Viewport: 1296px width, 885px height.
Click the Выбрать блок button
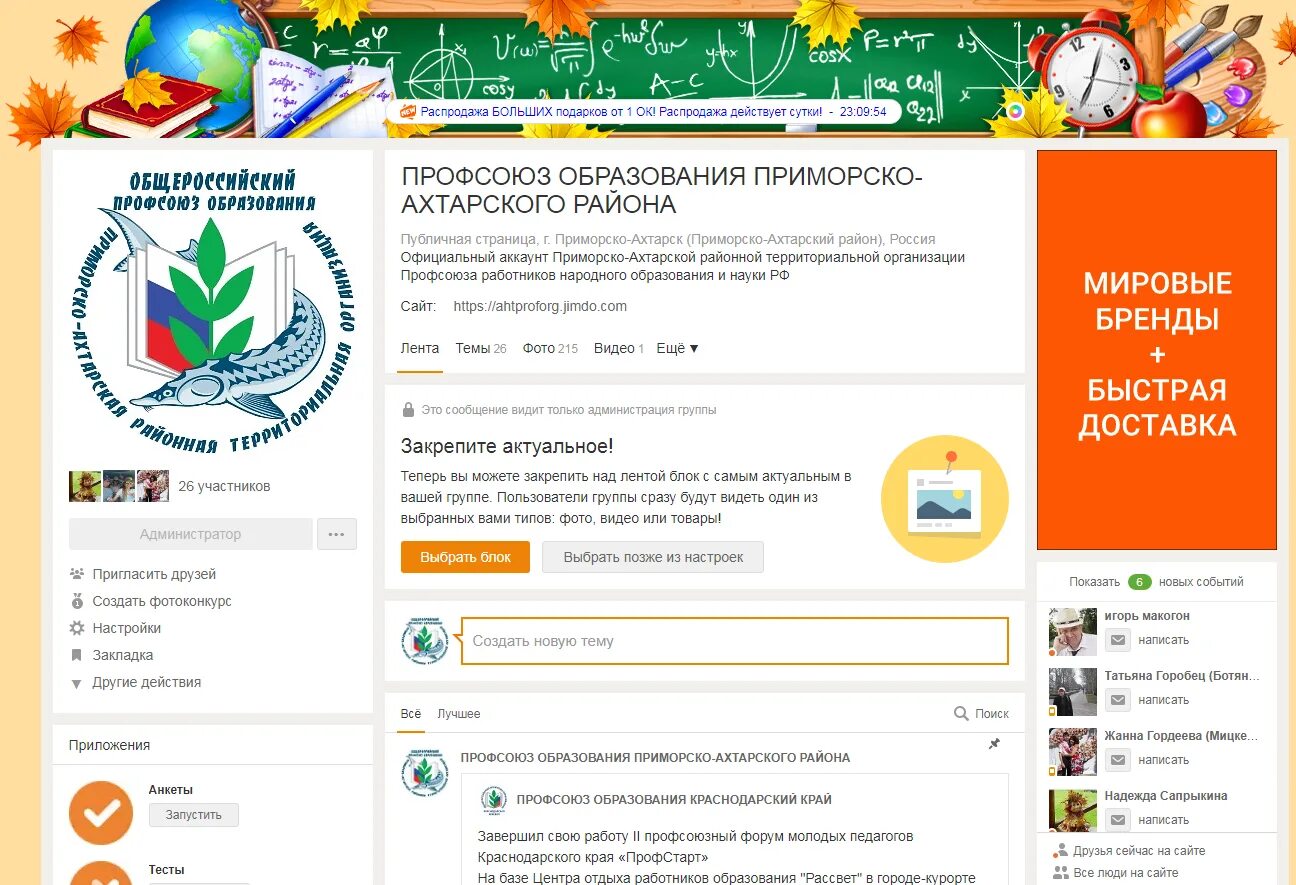(x=465, y=557)
